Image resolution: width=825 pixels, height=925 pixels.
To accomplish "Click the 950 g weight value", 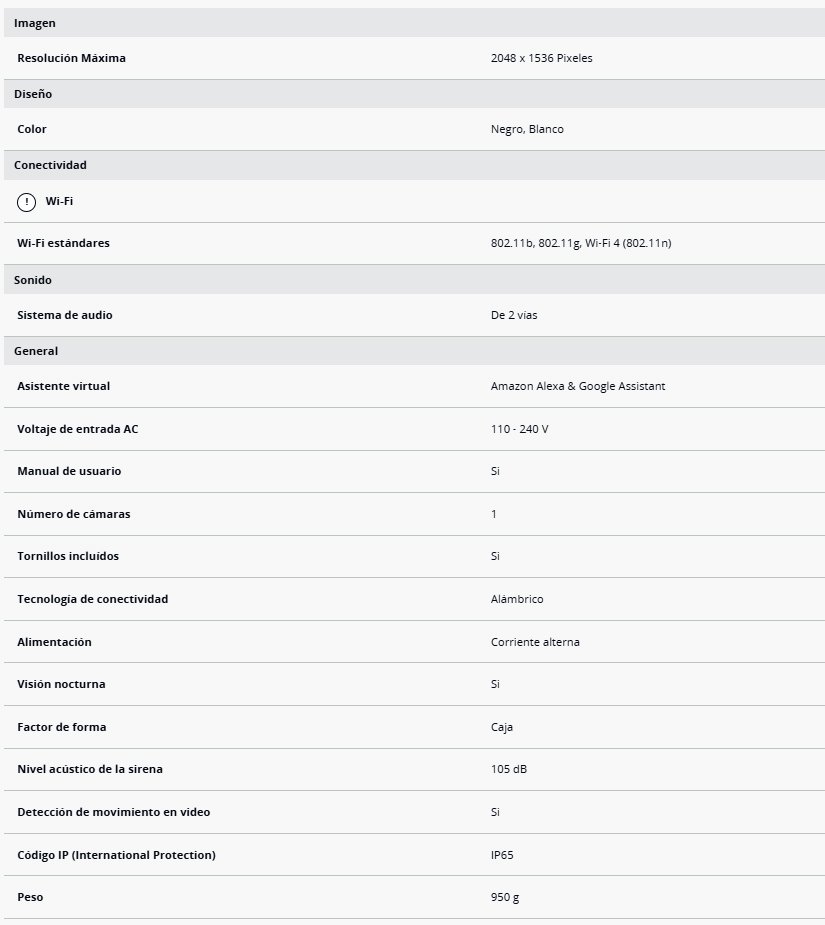I will click(x=505, y=897).
